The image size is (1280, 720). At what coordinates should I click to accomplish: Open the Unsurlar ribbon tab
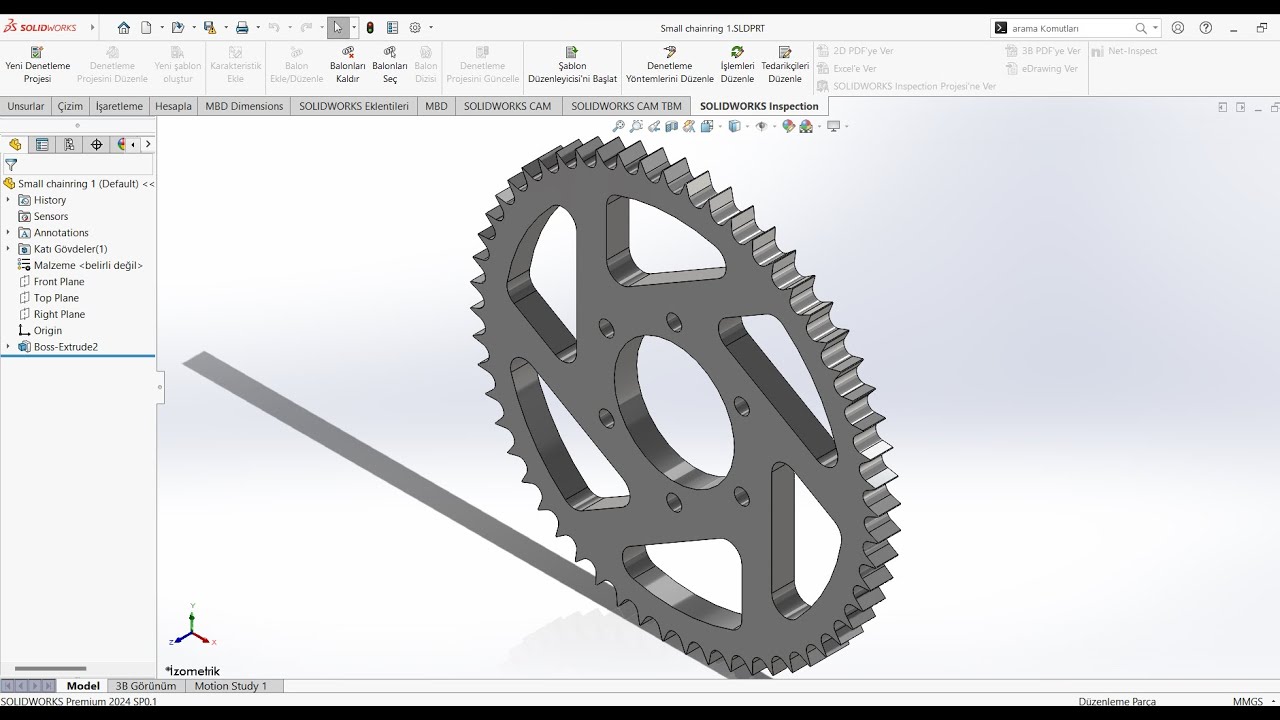pos(26,106)
